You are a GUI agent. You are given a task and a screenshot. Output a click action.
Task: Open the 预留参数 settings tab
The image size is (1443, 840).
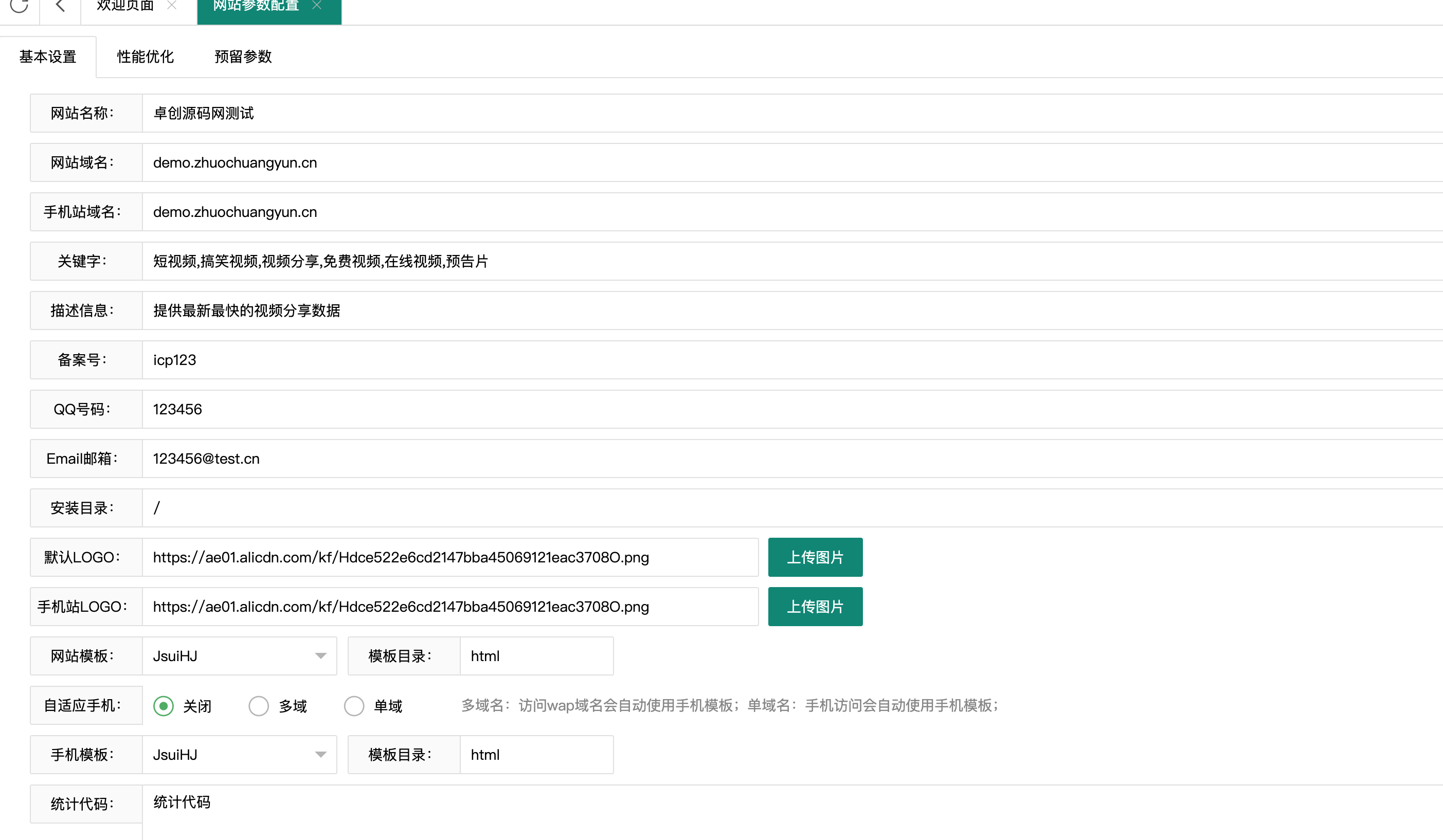click(x=243, y=57)
